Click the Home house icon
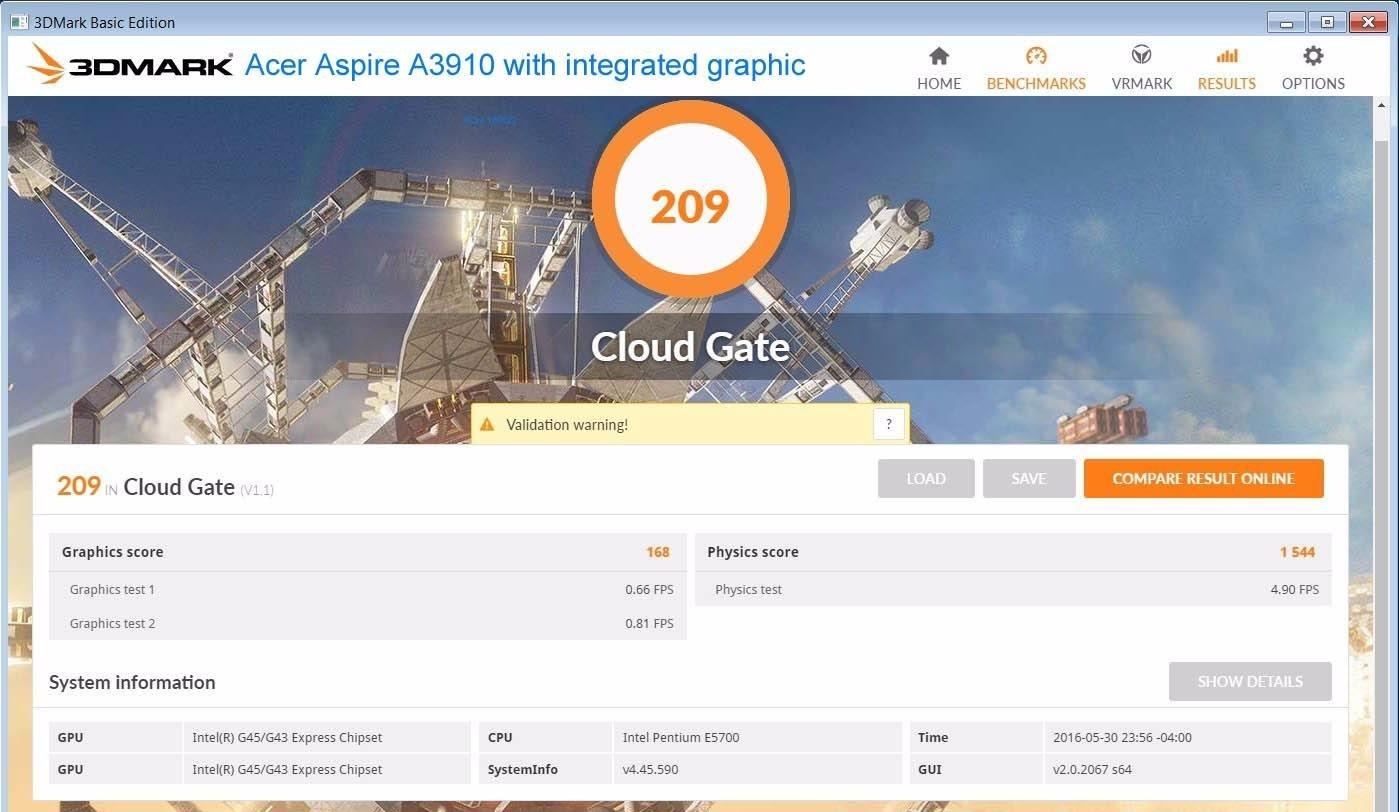The image size is (1399, 812). point(938,56)
